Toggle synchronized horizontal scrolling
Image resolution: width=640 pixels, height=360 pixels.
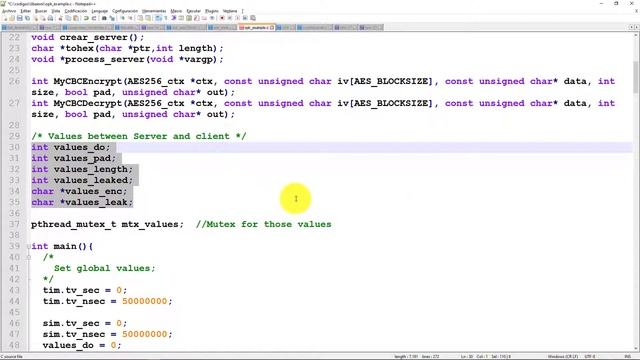pos(148,18)
